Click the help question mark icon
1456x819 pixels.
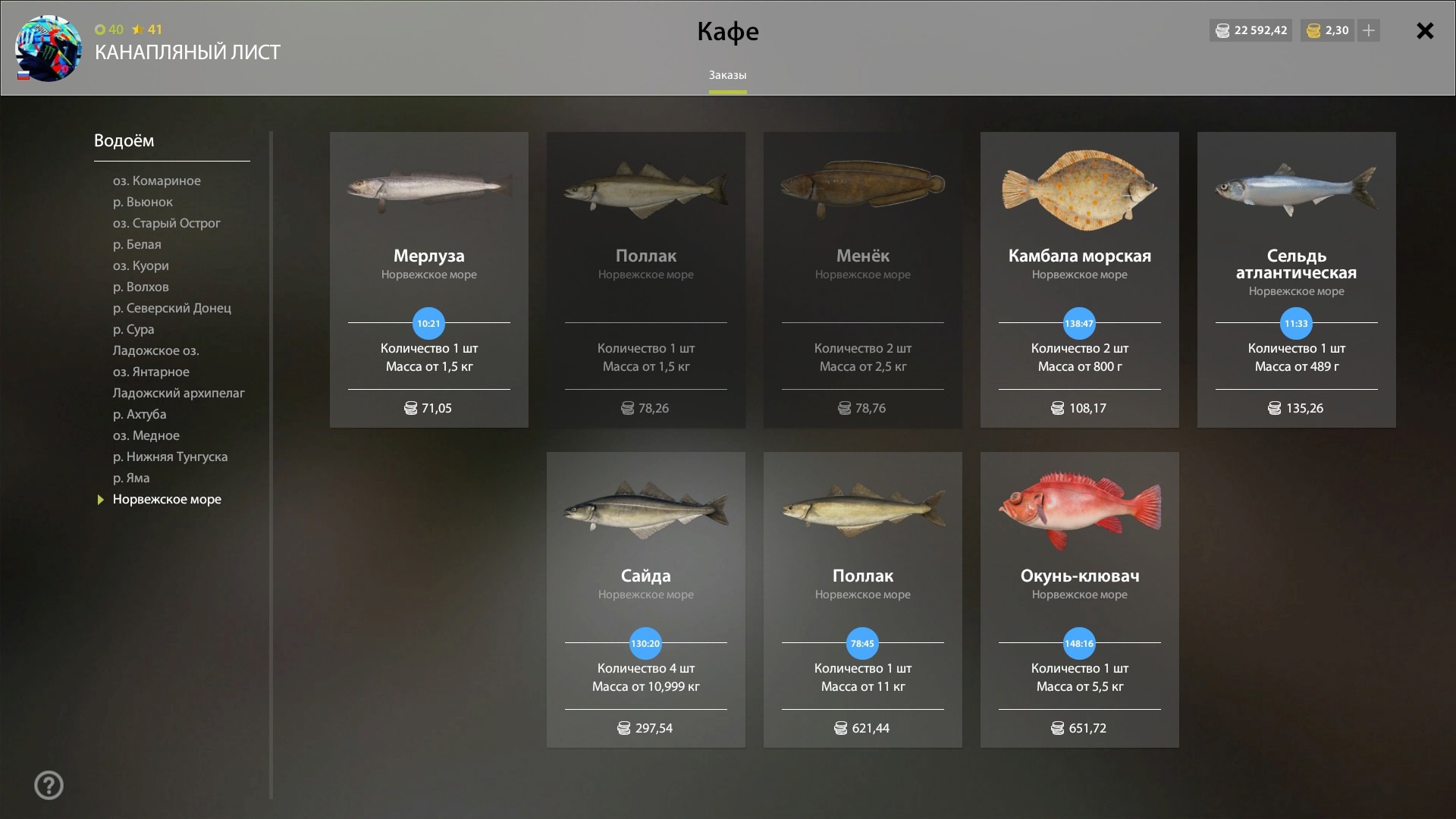49,785
